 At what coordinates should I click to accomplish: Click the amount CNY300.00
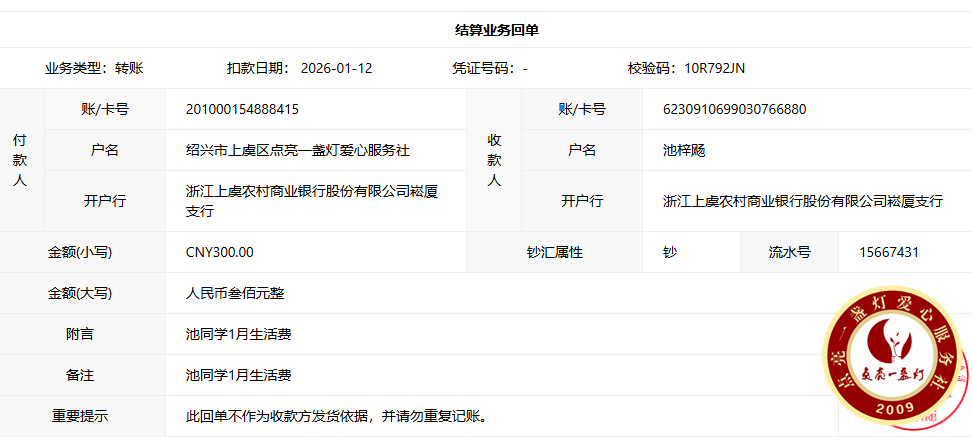click(219, 252)
